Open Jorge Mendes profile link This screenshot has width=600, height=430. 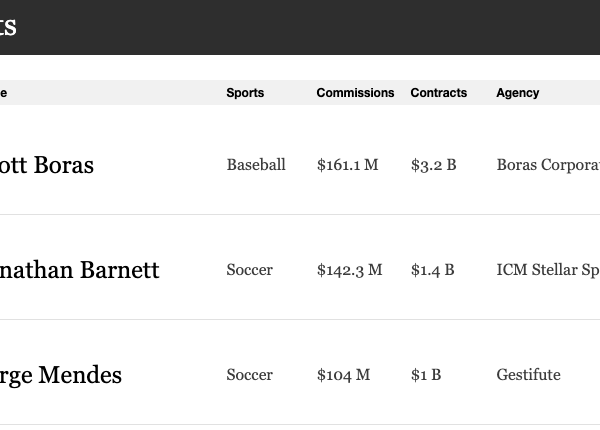(x=61, y=375)
